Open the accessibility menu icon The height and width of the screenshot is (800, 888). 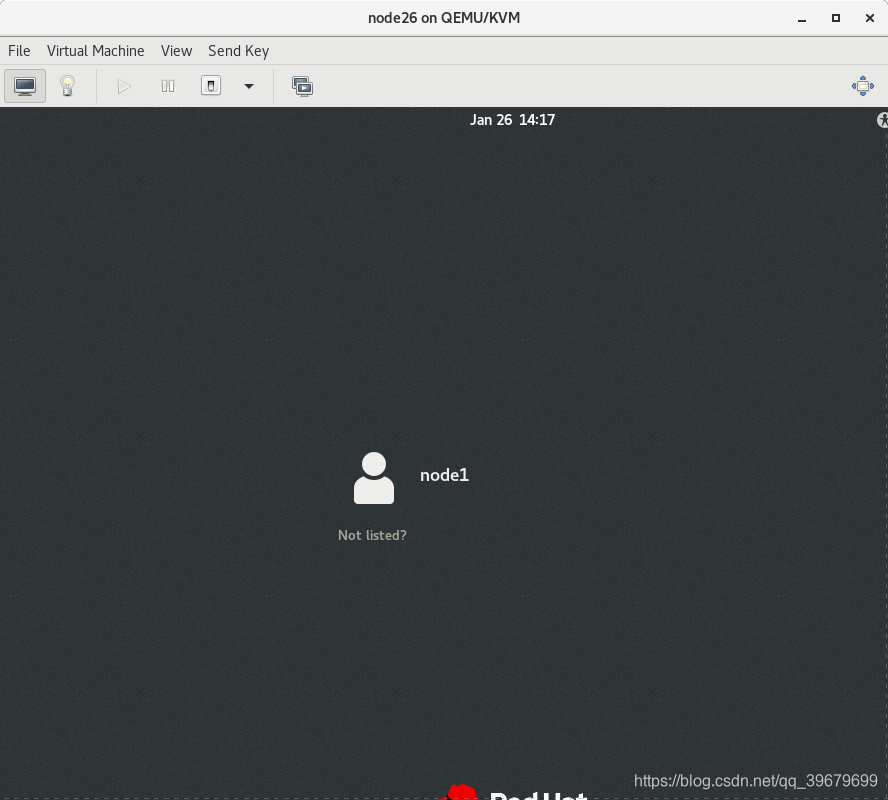(x=882, y=120)
